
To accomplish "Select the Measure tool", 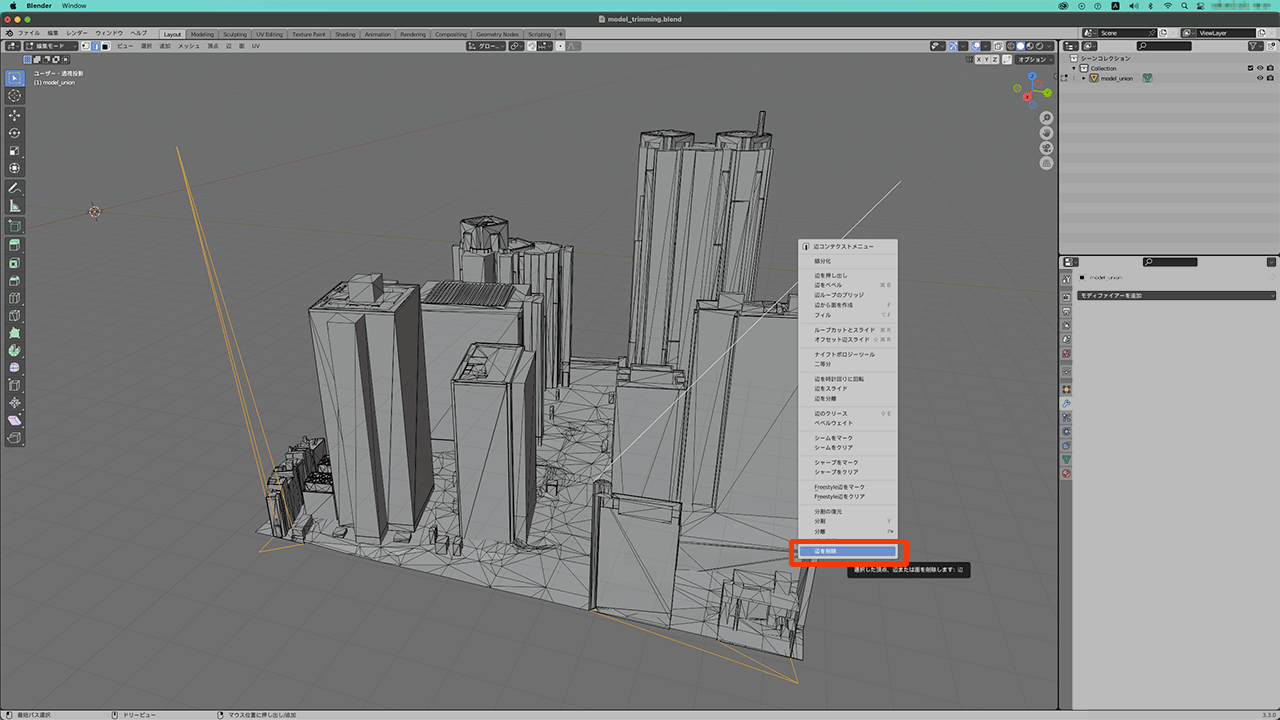I will 15,206.
